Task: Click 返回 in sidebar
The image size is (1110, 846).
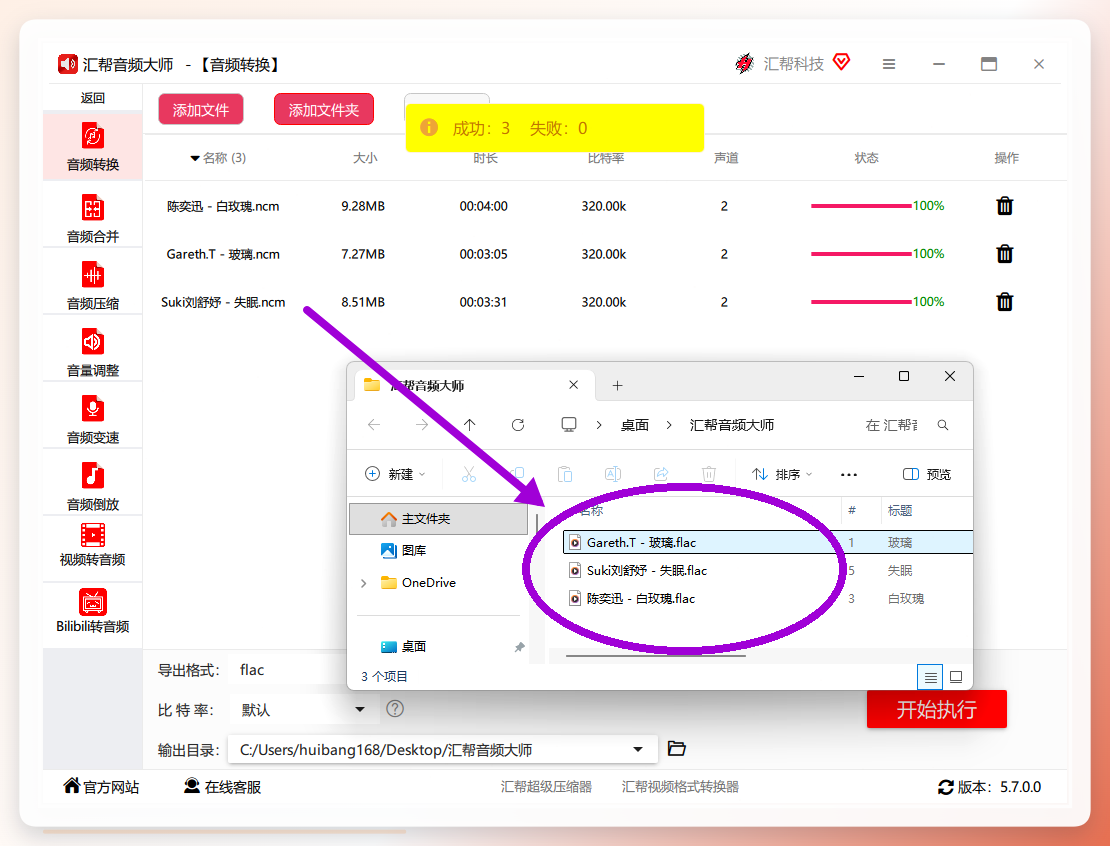Action: tap(93, 98)
